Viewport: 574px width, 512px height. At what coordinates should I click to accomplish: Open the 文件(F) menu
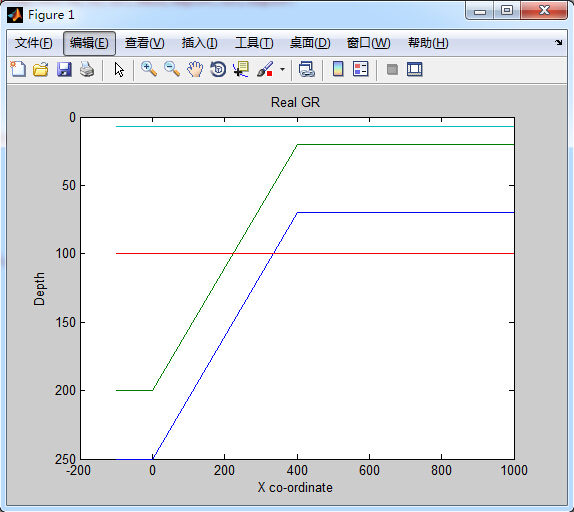click(34, 43)
